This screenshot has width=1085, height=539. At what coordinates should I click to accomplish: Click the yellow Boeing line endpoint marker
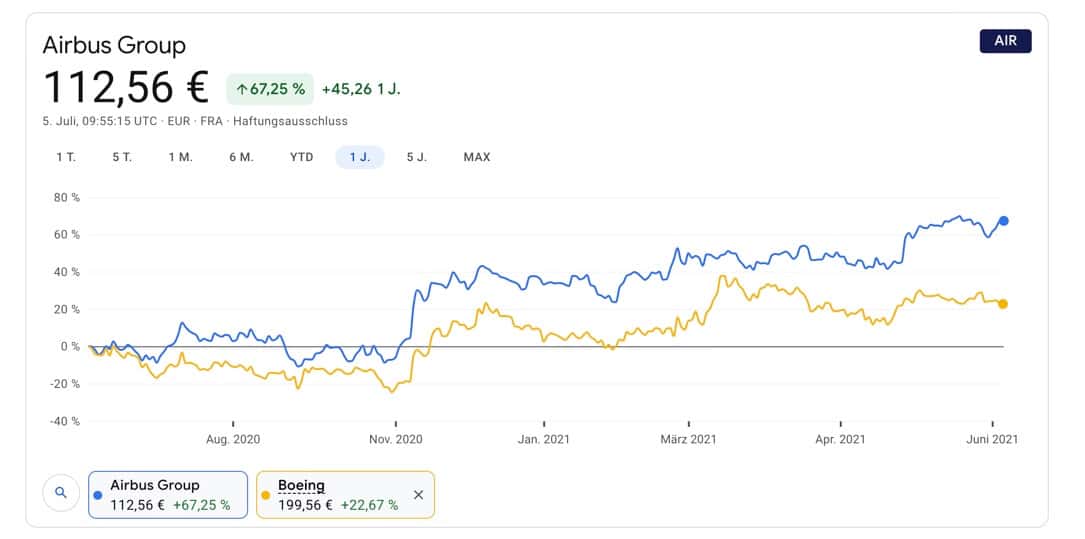pos(1003,304)
